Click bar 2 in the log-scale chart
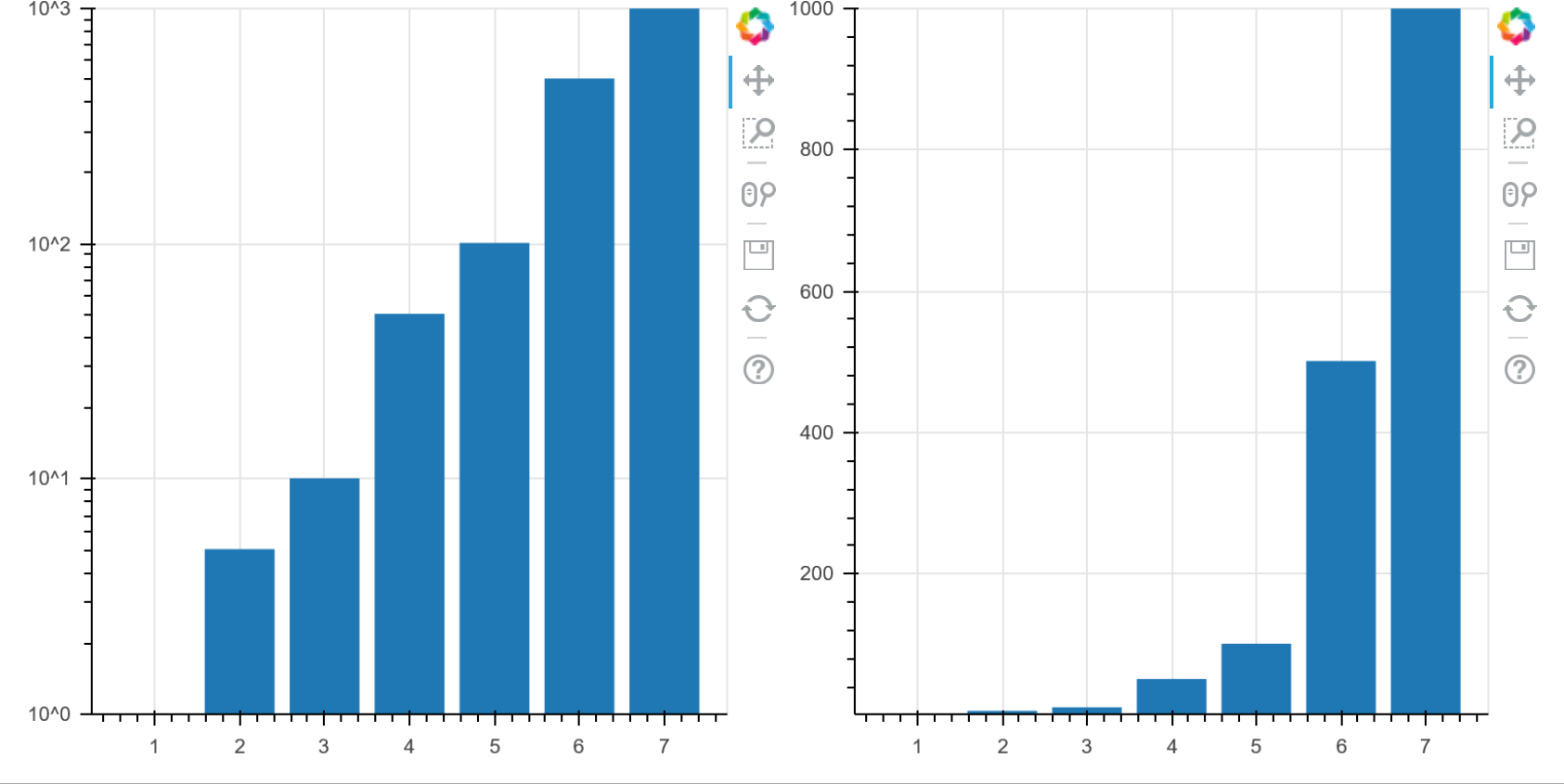The image size is (1564, 784). point(239,631)
